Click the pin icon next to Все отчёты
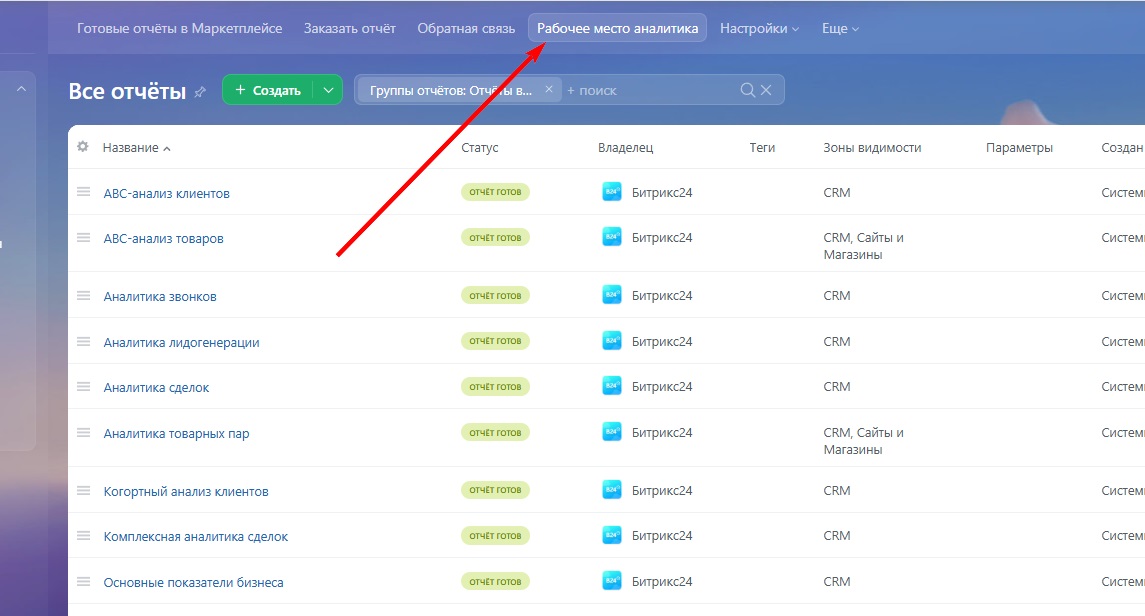The image size is (1145, 616). click(x=200, y=92)
